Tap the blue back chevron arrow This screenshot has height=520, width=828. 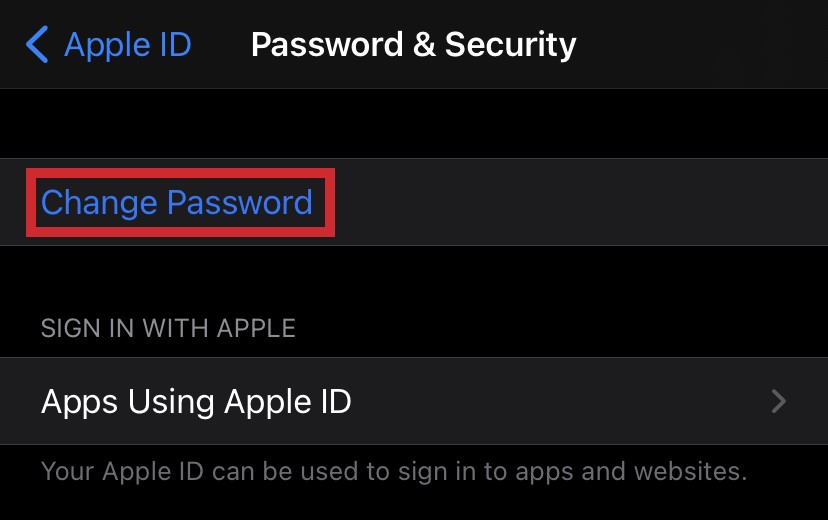[37, 45]
